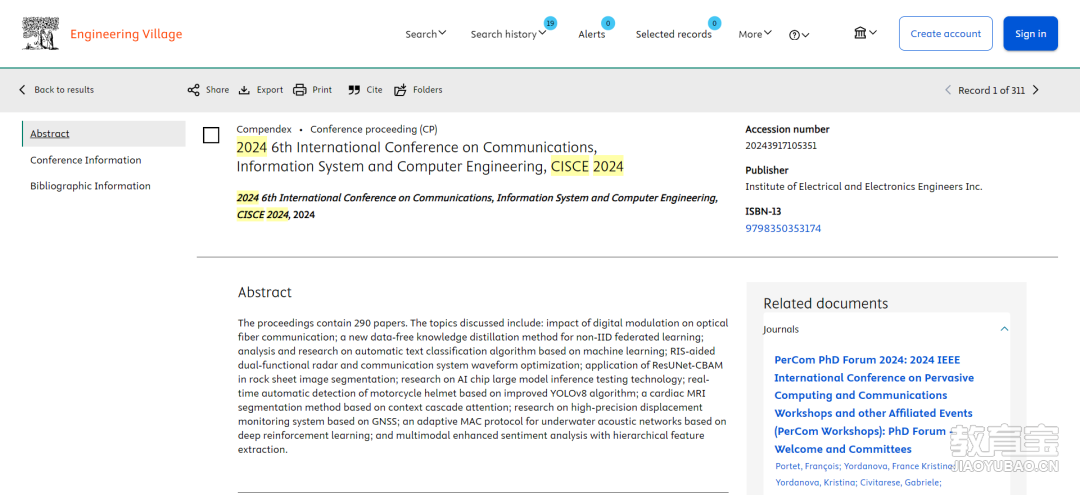Click the Compendex database label

tap(264, 129)
